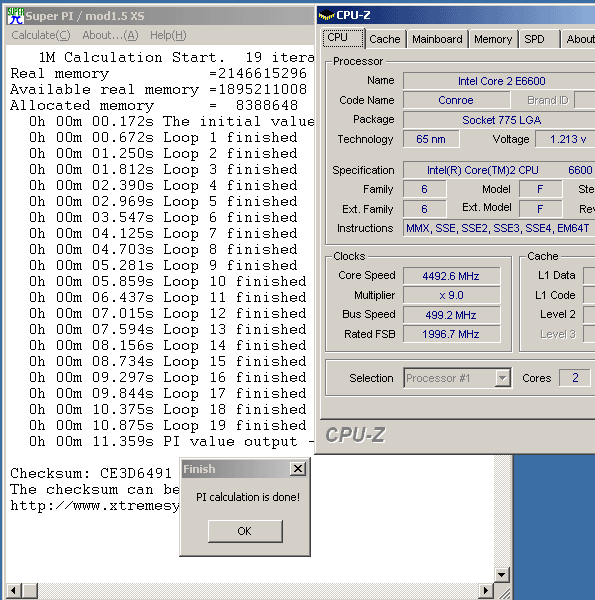Click the Ext. Family value field '6'

(x=425, y=209)
